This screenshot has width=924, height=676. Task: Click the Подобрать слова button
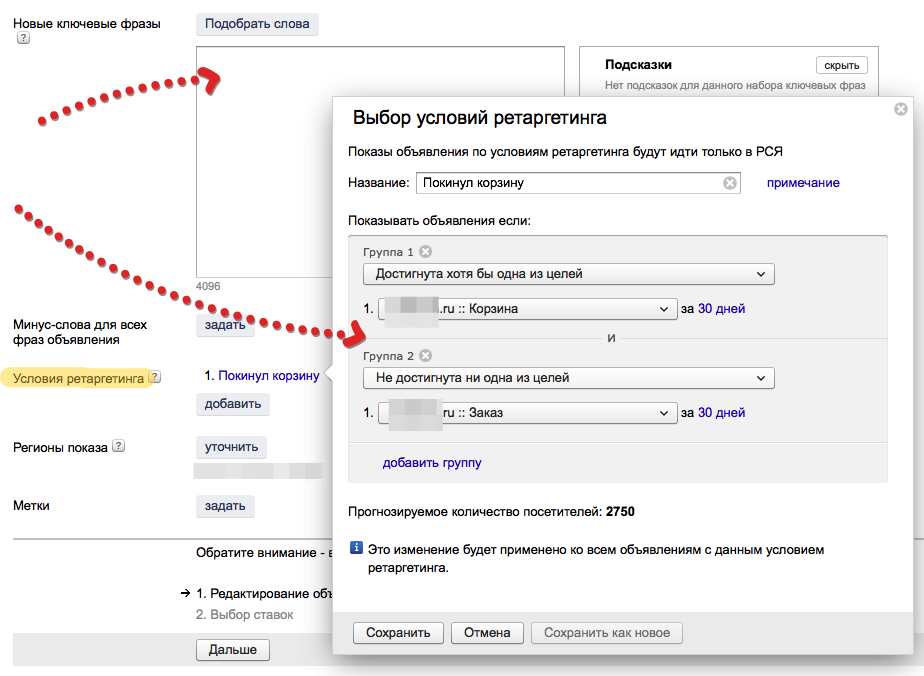coord(257,23)
